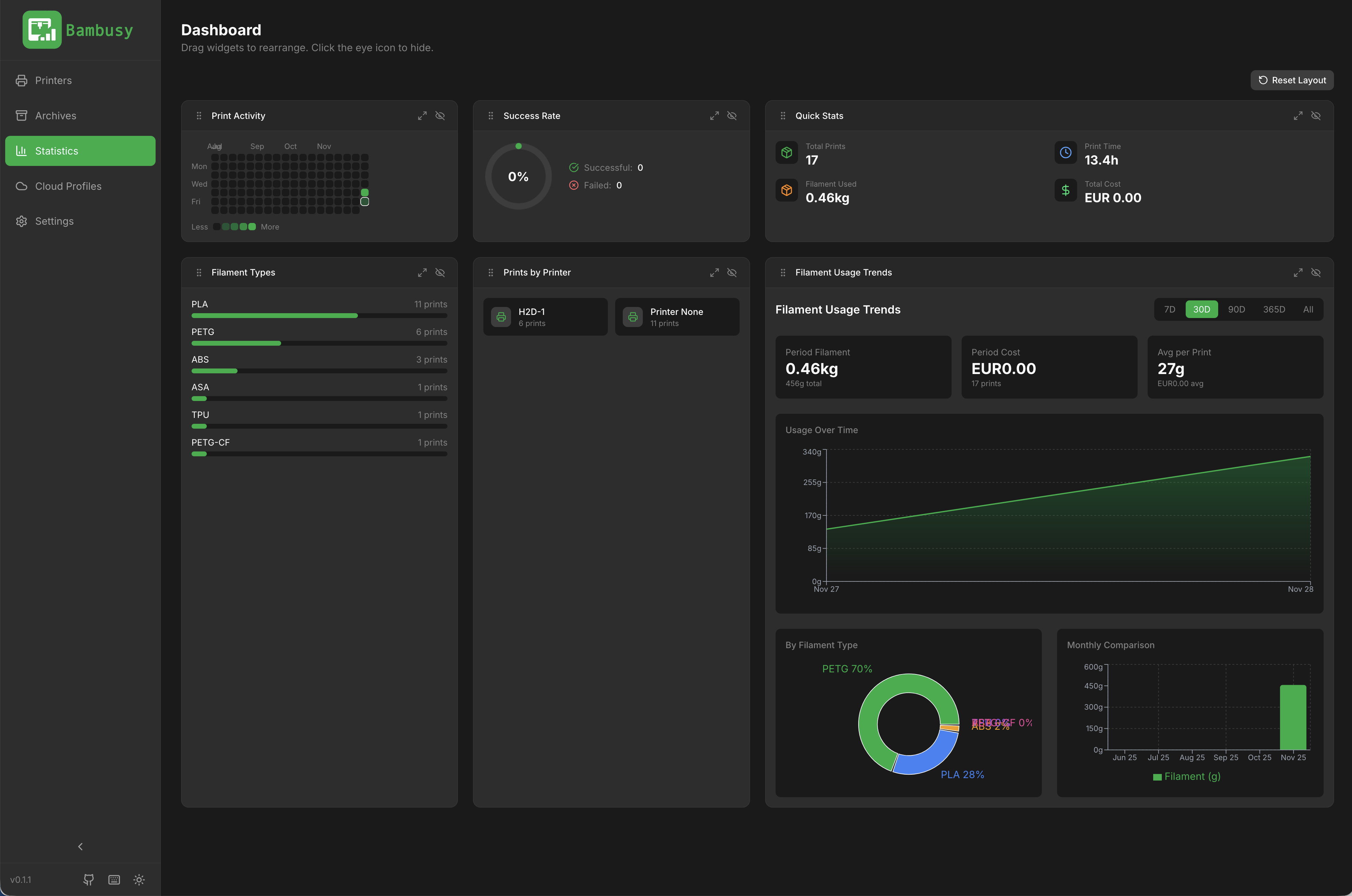Open the Printers page

tap(80, 81)
